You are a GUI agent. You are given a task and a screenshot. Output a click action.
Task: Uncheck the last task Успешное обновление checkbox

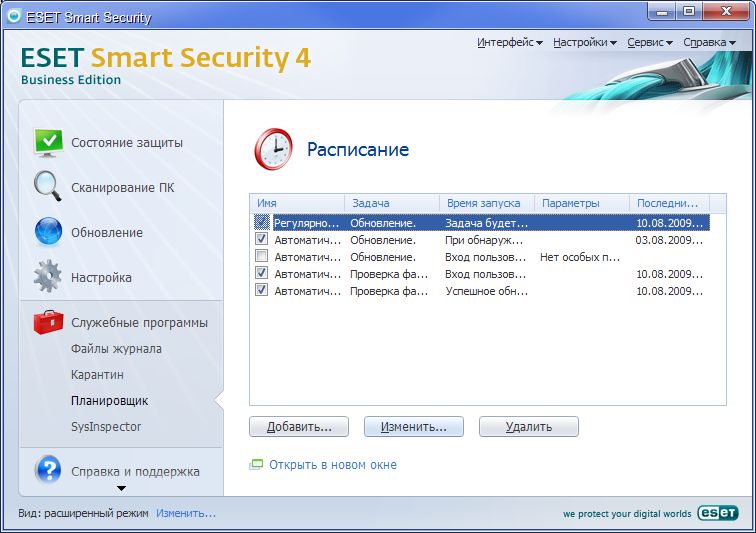pyautogui.click(x=261, y=290)
